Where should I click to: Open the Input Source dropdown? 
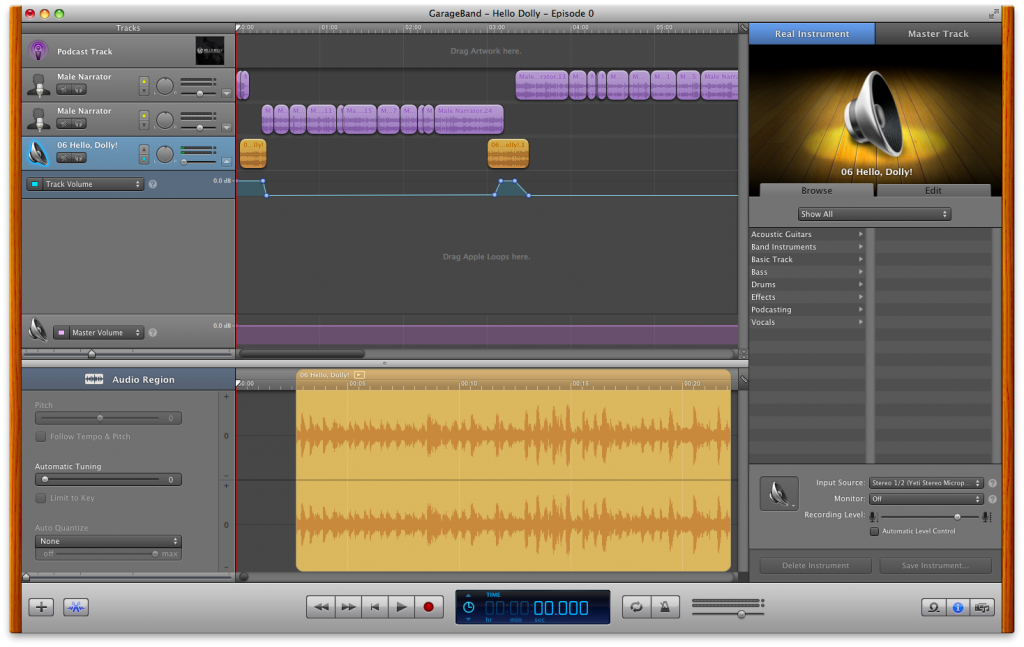coord(925,483)
